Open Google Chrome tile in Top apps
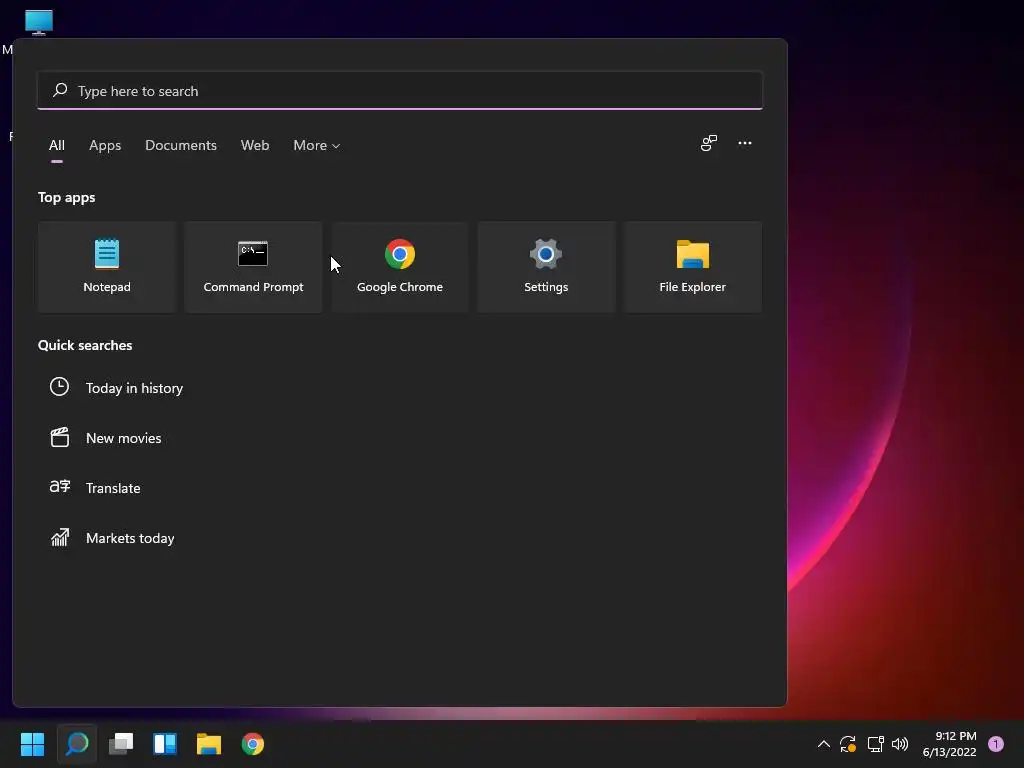Image resolution: width=1024 pixels, height=768 pixels. (x=400, y=266)
